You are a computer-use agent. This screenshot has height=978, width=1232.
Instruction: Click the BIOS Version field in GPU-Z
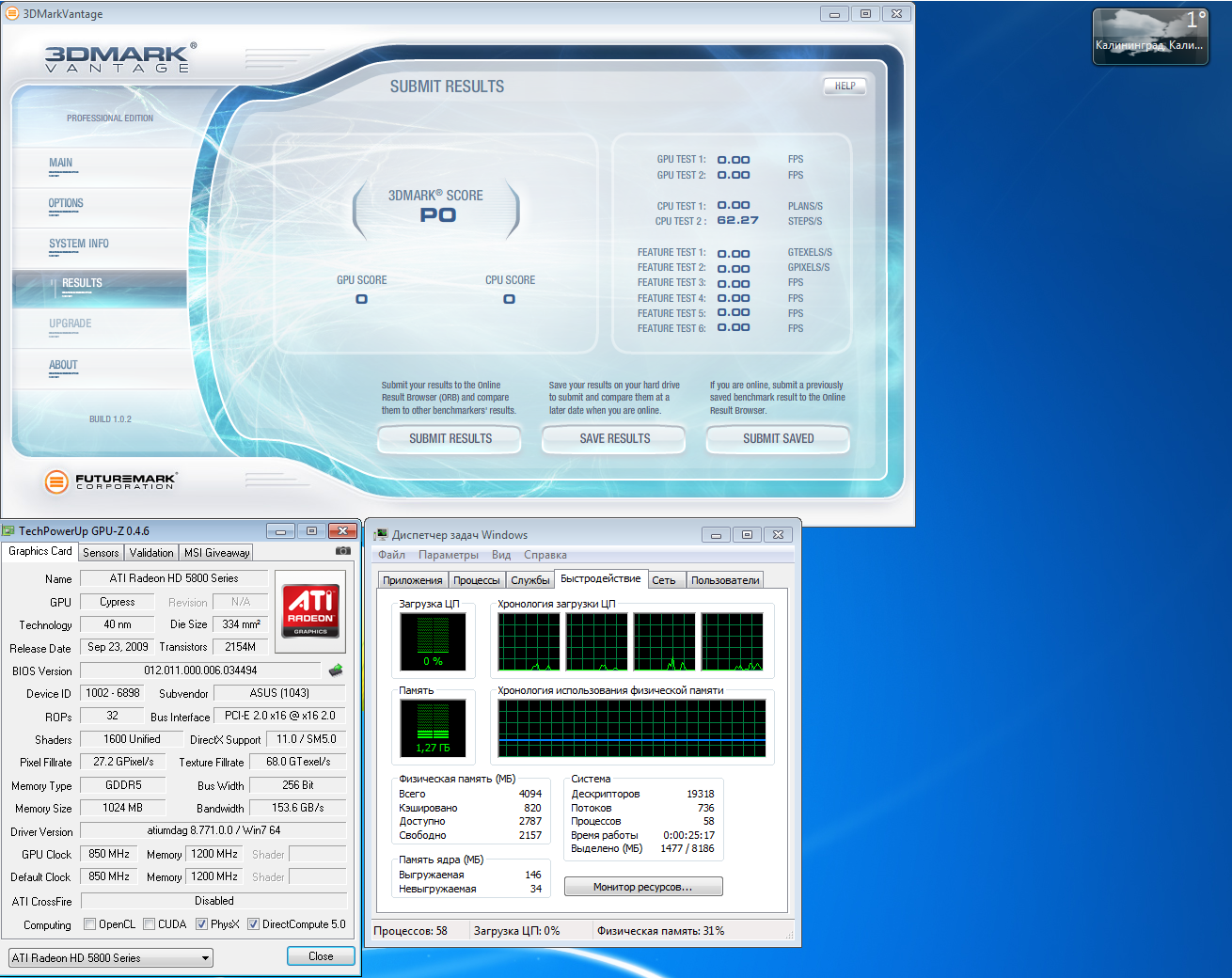[201, 670]
